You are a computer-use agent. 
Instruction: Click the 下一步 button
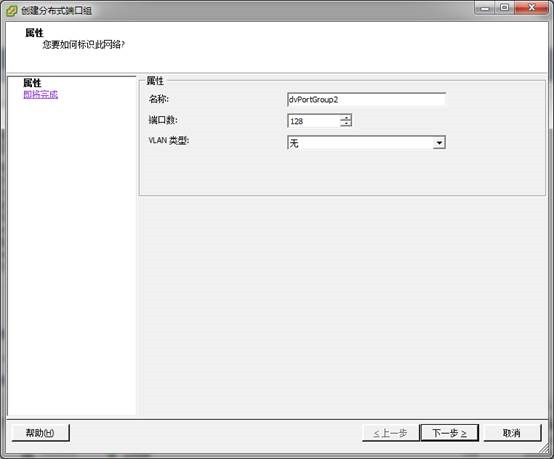click(x=449, y=433)
